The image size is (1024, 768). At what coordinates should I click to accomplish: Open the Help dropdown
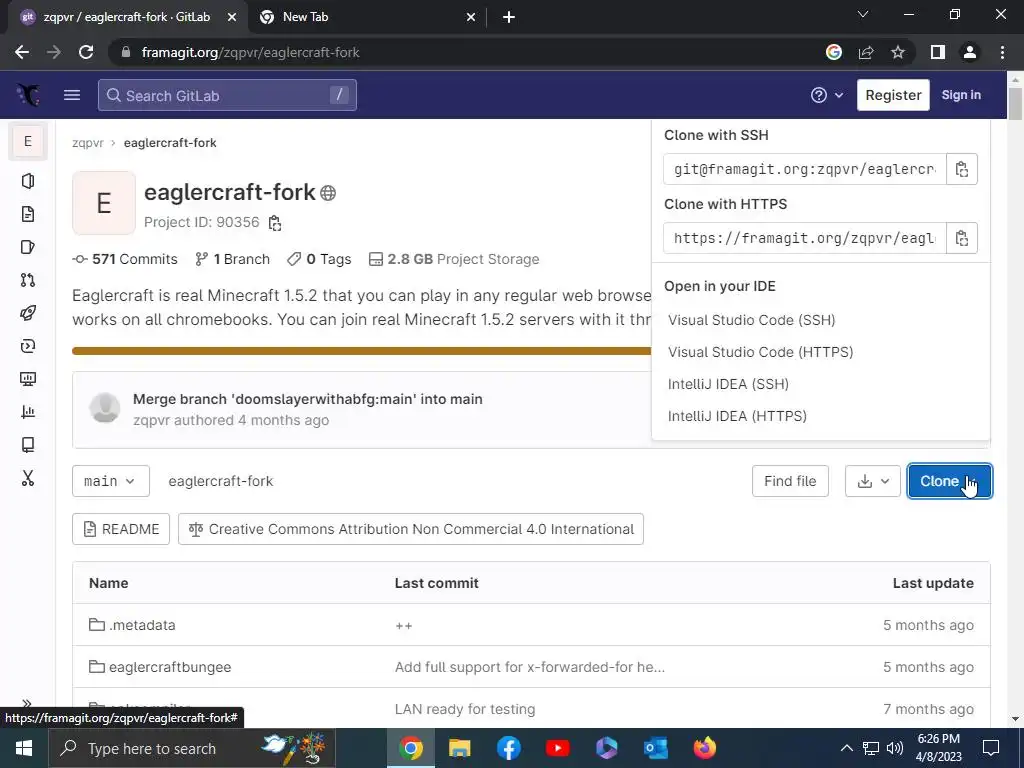pos(827,95)
